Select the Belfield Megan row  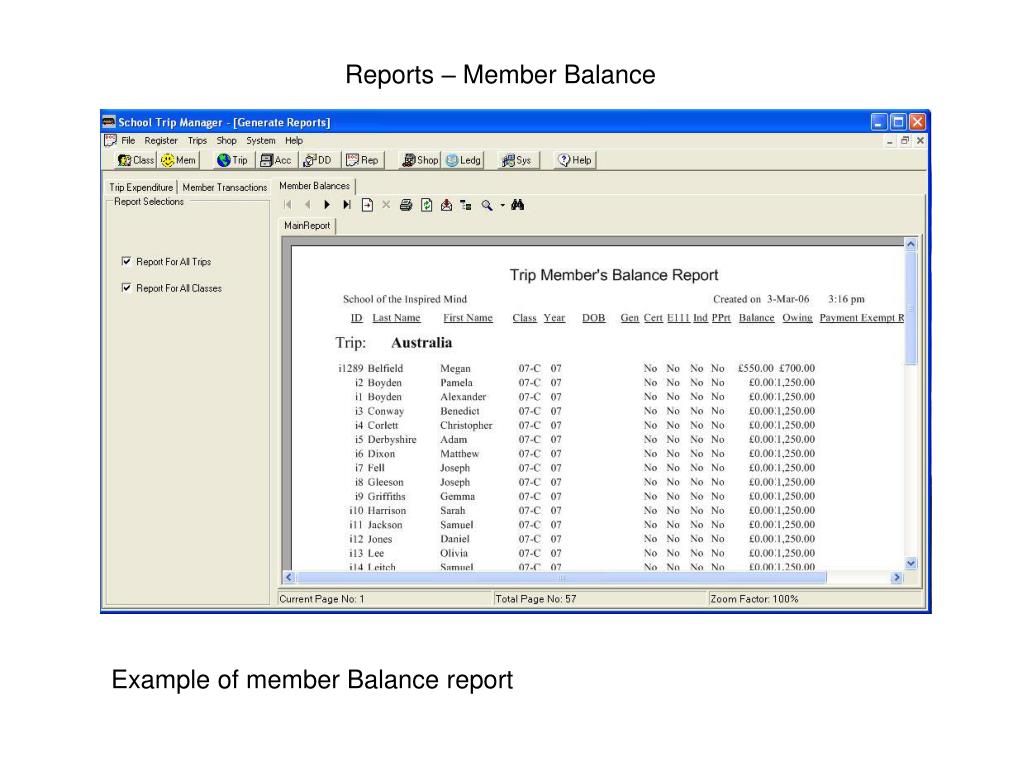577,368
